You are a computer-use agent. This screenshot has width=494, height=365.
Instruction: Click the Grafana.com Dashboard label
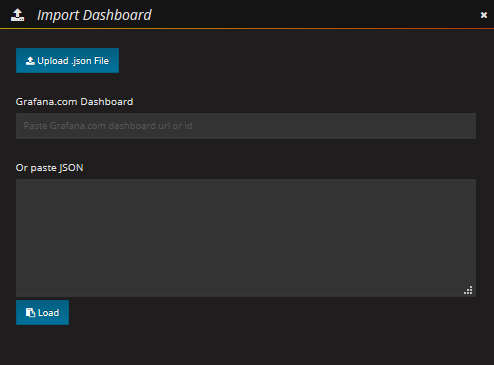point(74,102)
